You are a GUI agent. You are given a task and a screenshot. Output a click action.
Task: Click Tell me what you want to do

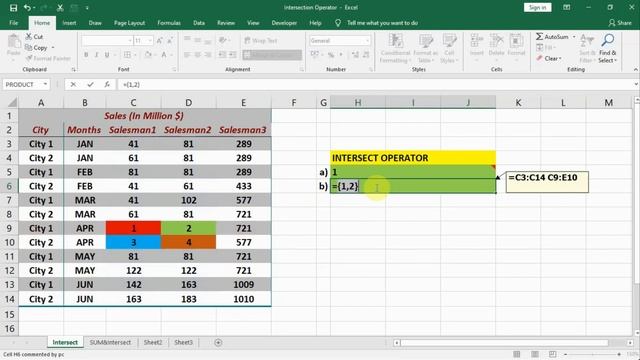pos(382,23)
